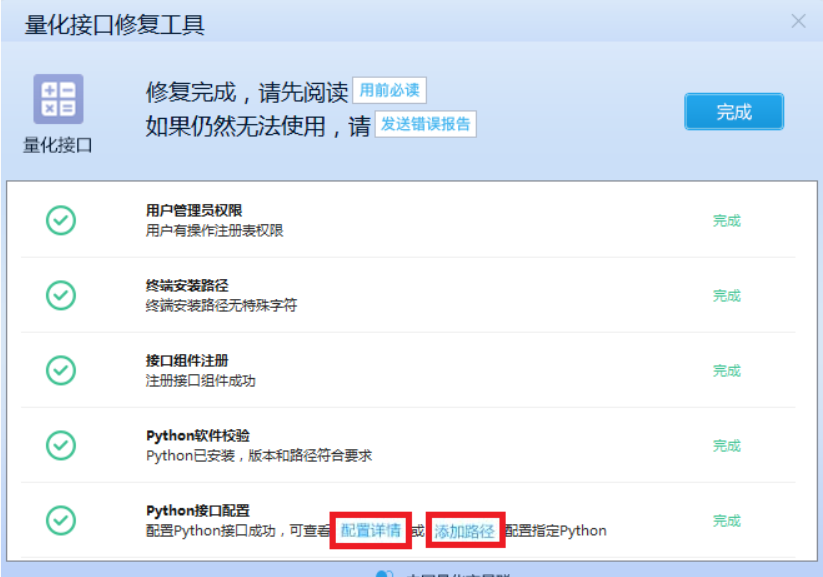823x577 pixels.
Task: Click 完成 status next to 用户管理员权限
Action: [x=726, y=221]
